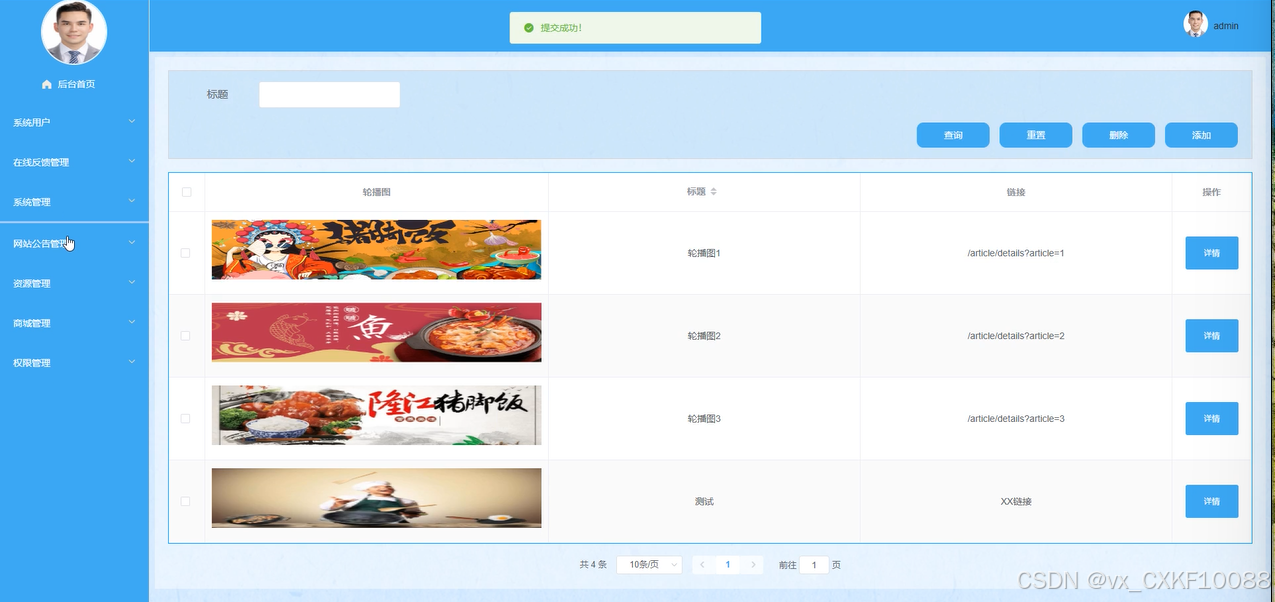
Task: Open 详情 for row 轮播图2
Action: click(1212, 336)
